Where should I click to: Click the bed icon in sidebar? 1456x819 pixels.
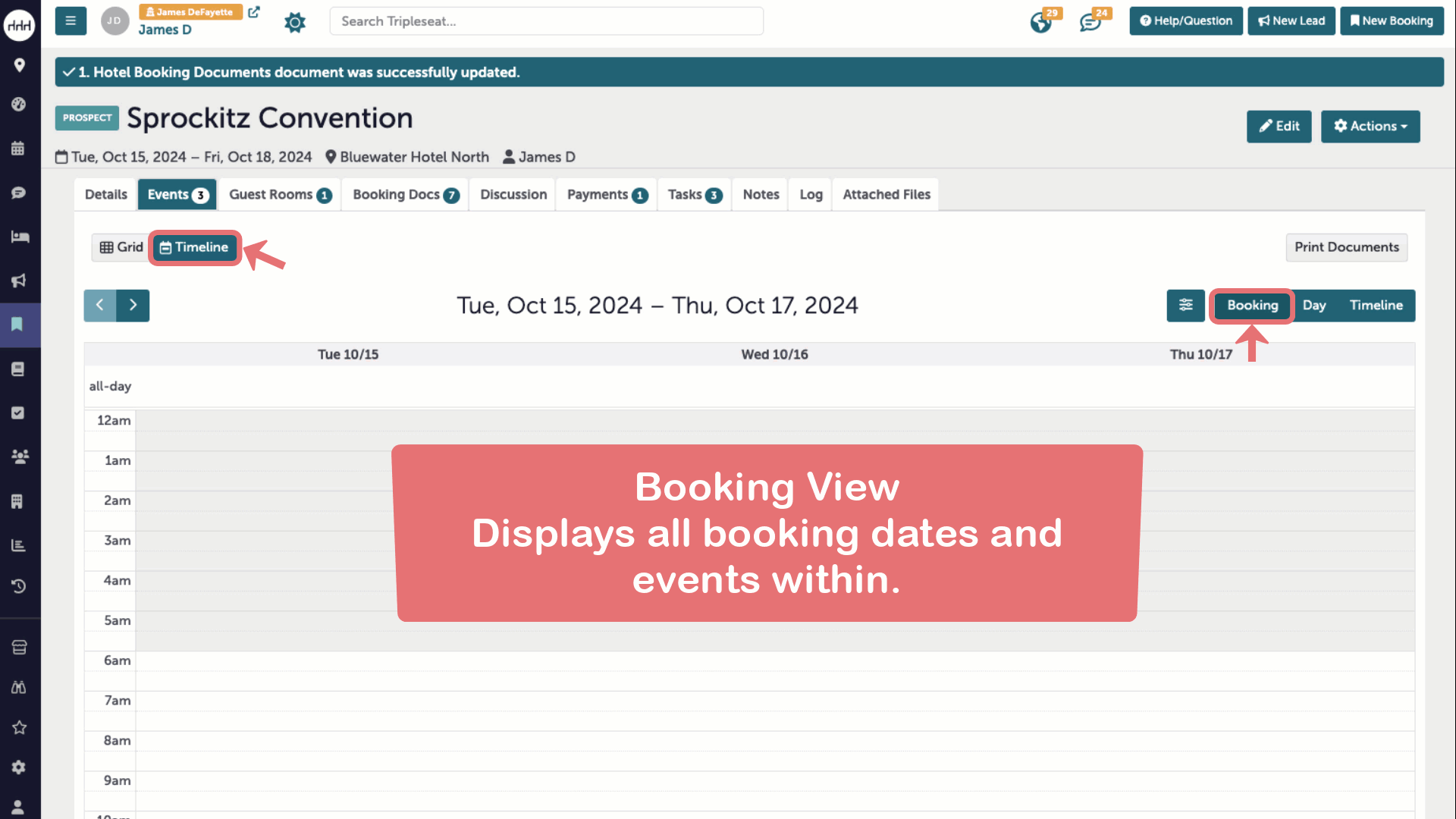[x=20, y=237]
